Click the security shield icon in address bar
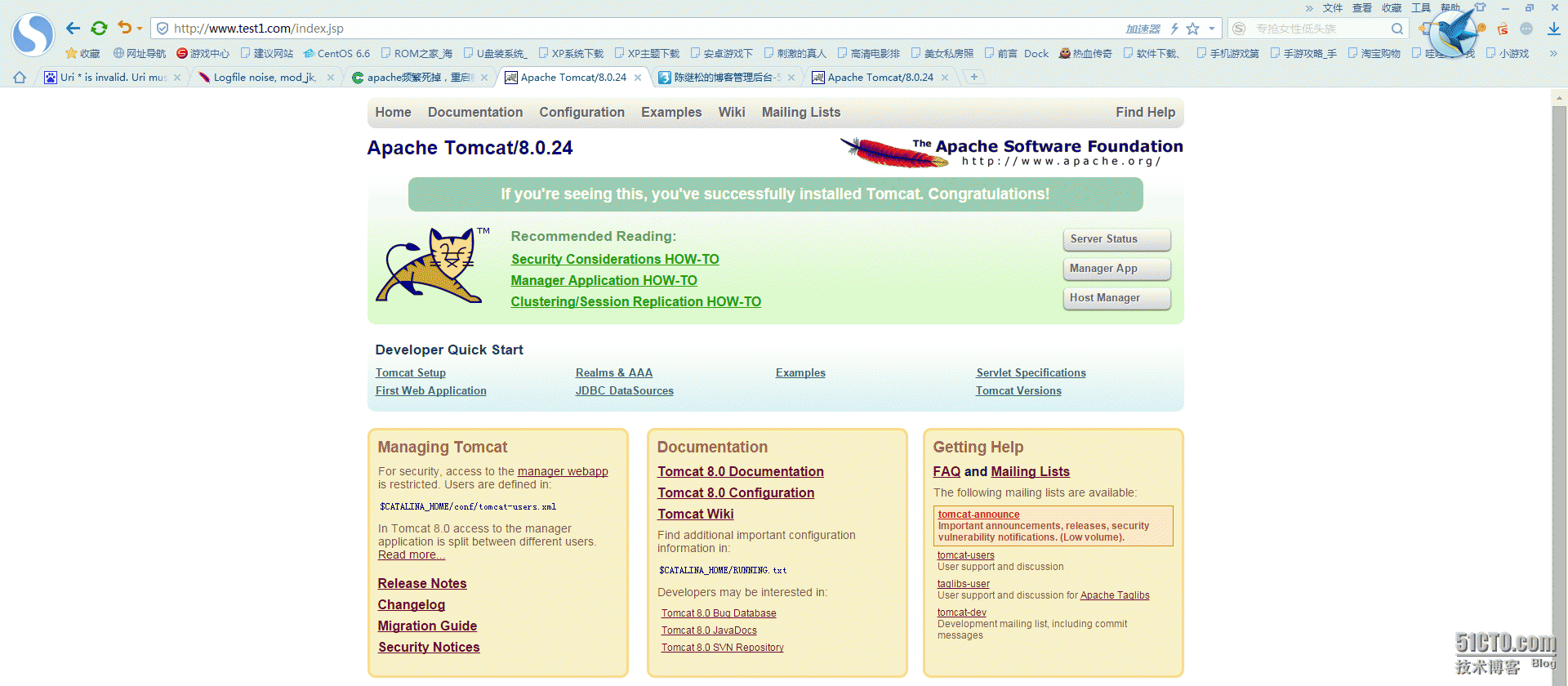Screen dimensions: 1568x686 163,29
